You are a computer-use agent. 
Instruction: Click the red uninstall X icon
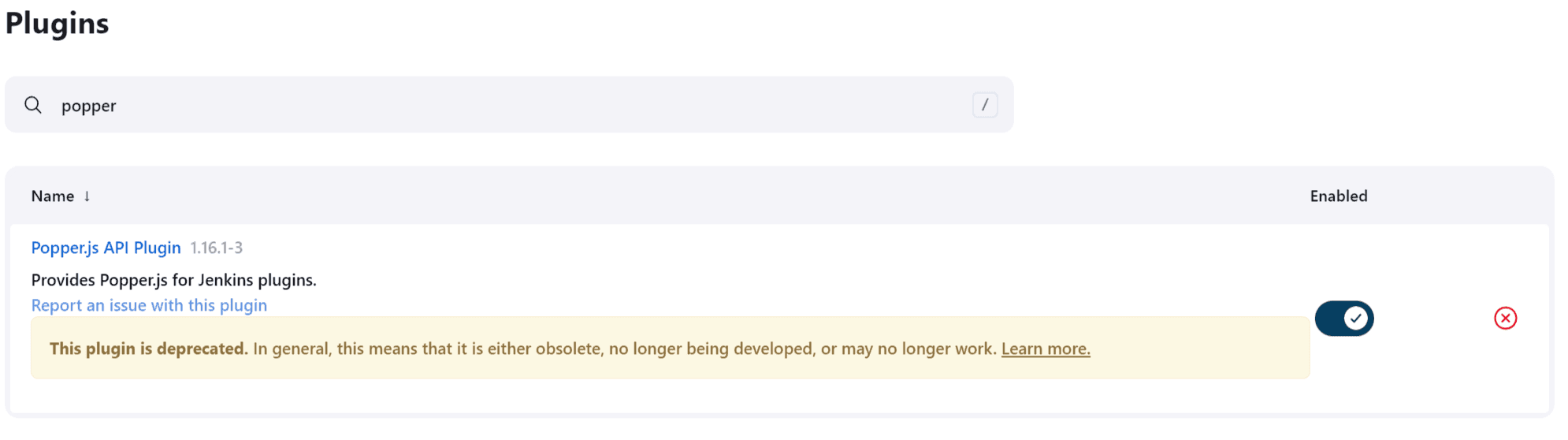[x=1505, y=319]
